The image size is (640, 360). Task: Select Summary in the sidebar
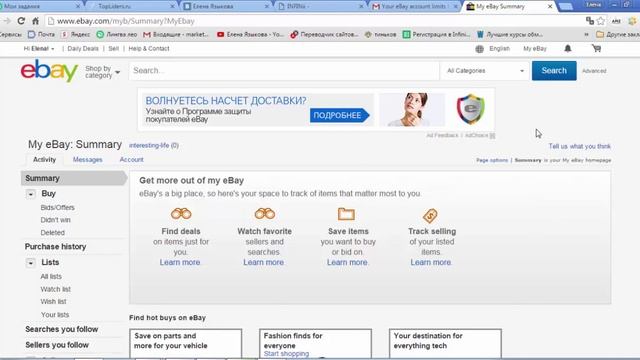point(73,178)
